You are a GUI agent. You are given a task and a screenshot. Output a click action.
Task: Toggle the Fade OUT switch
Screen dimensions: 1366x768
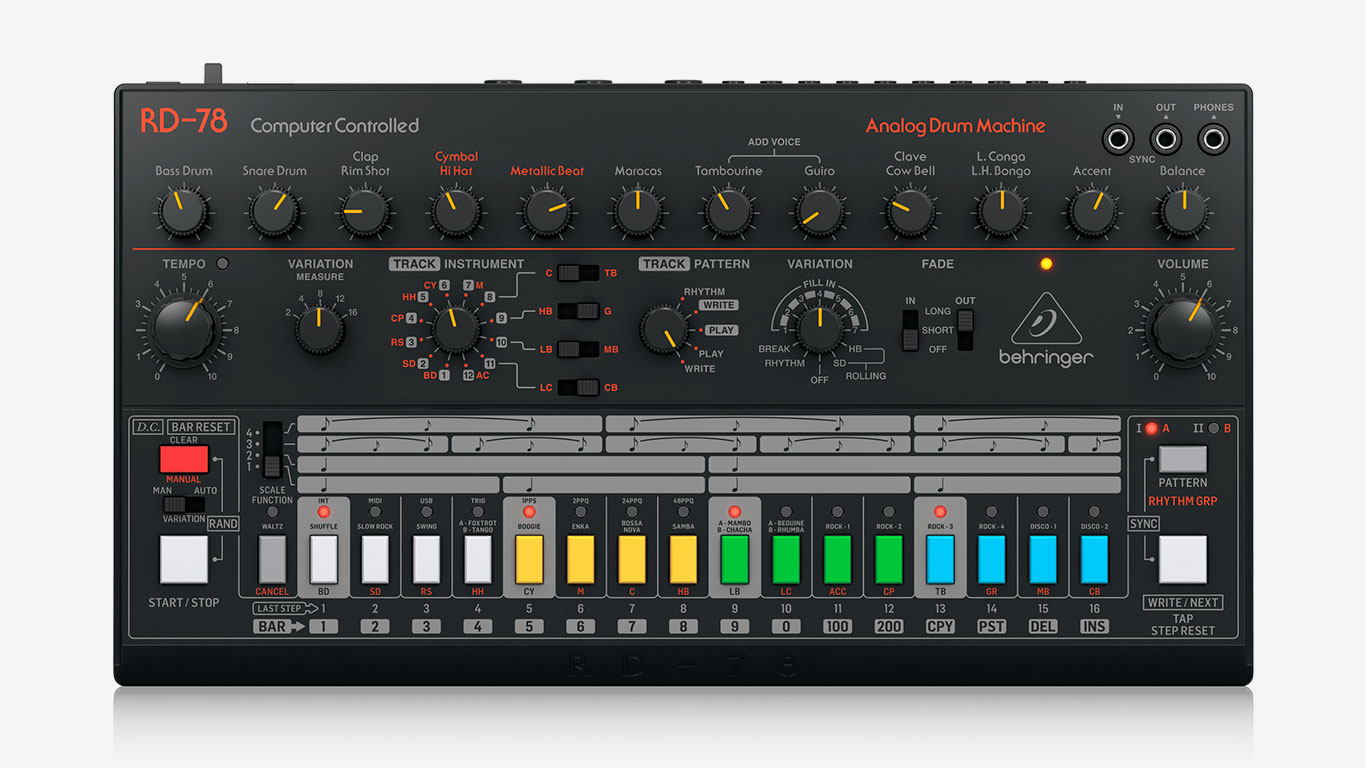965,330
